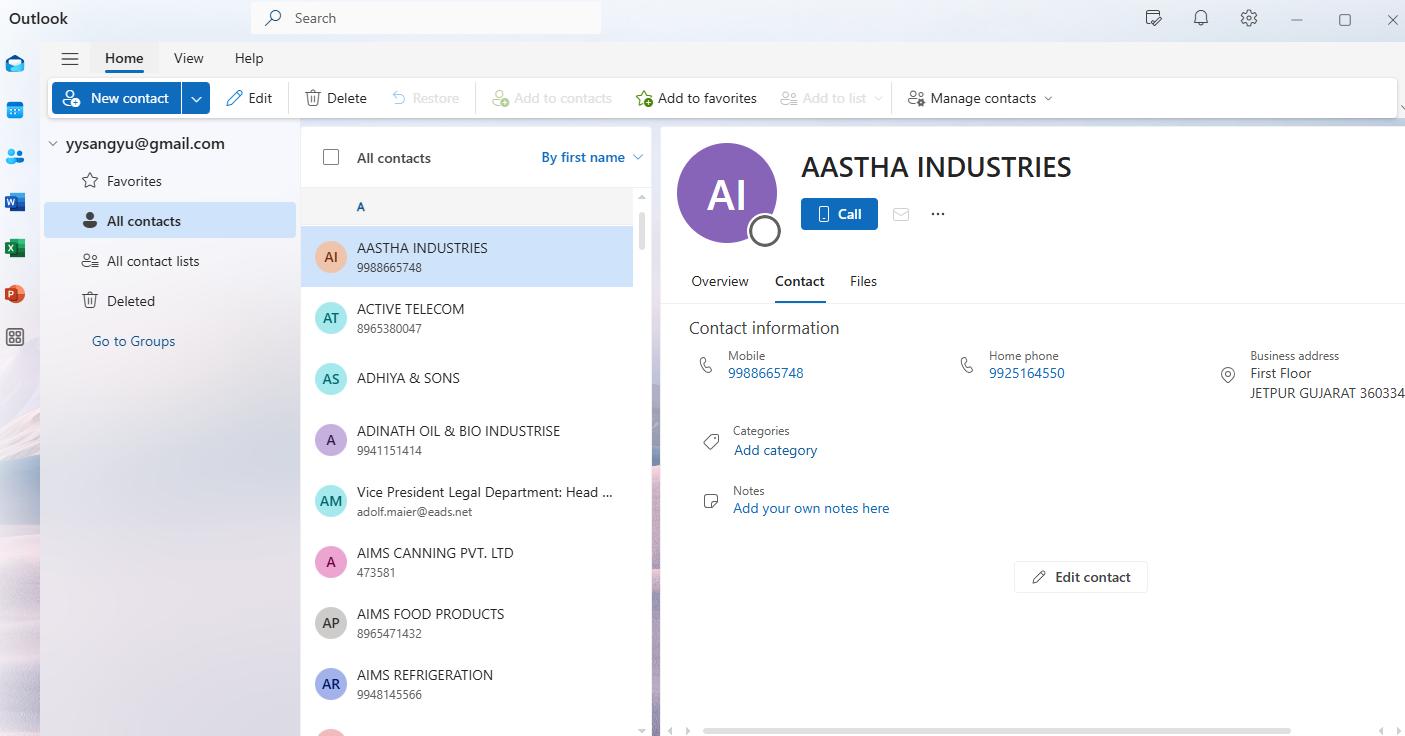
Task: Open the Calendar icon in the left rail
Action: point(14,110)
